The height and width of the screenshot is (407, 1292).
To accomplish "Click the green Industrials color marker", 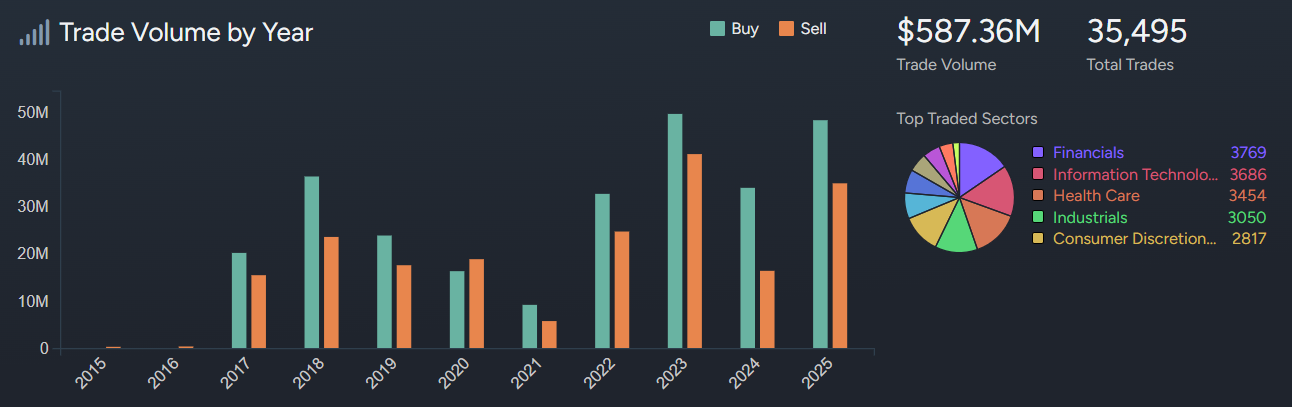I will (x=1038, y=218).
